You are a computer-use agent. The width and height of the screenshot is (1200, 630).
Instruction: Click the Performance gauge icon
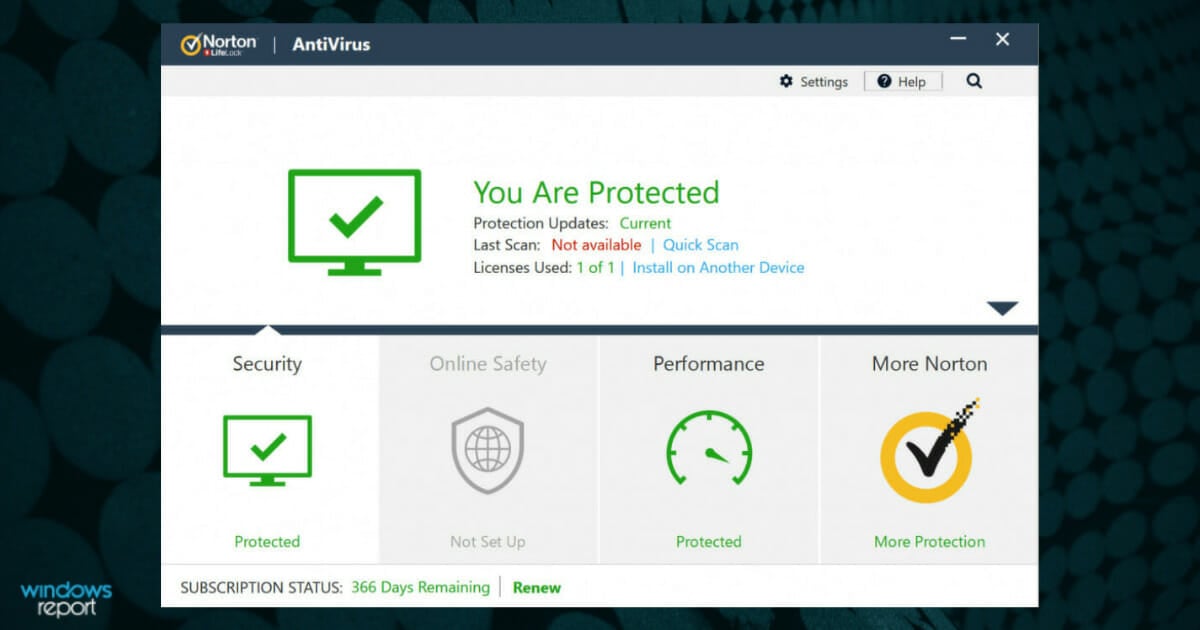(x=709, y=450)
